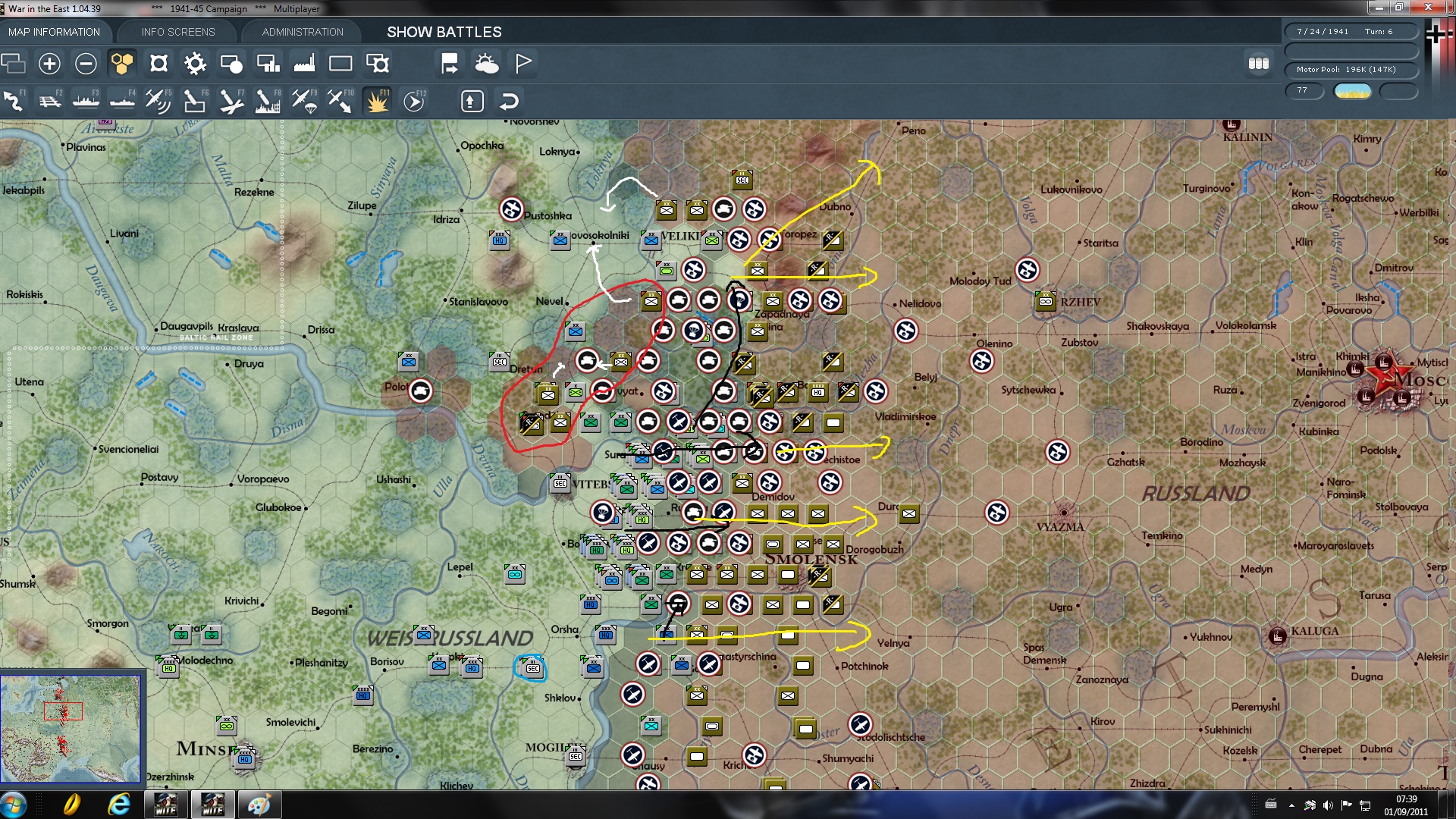Screen dimensions: 1456x819
Task: Select the armored unit at Polotsk
Action: (420, 391)
